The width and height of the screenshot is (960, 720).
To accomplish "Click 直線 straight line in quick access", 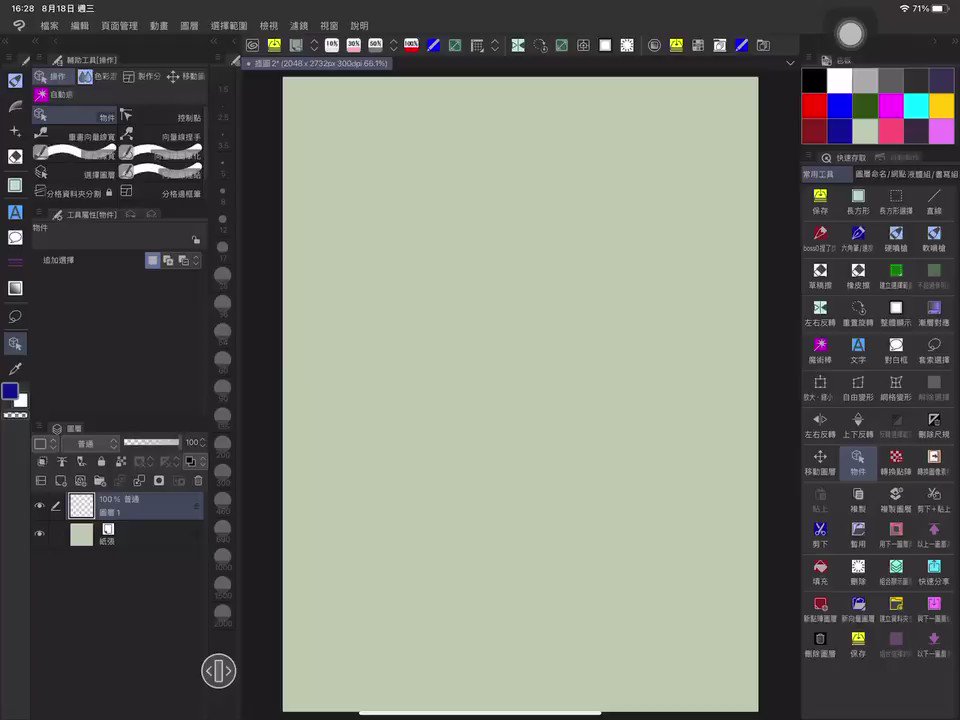I will pos(934,201).
